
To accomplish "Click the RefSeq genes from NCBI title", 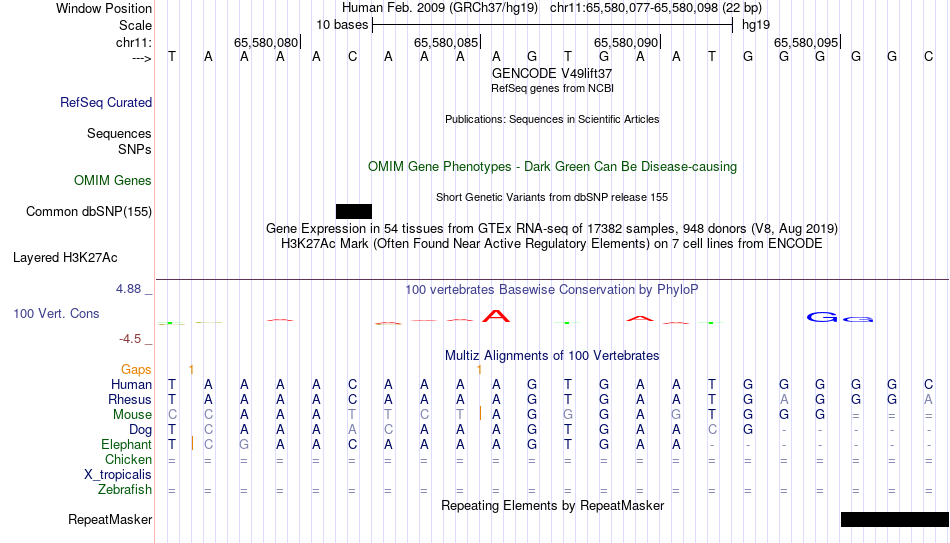I will pyautogui.click(x=553, y=88).
